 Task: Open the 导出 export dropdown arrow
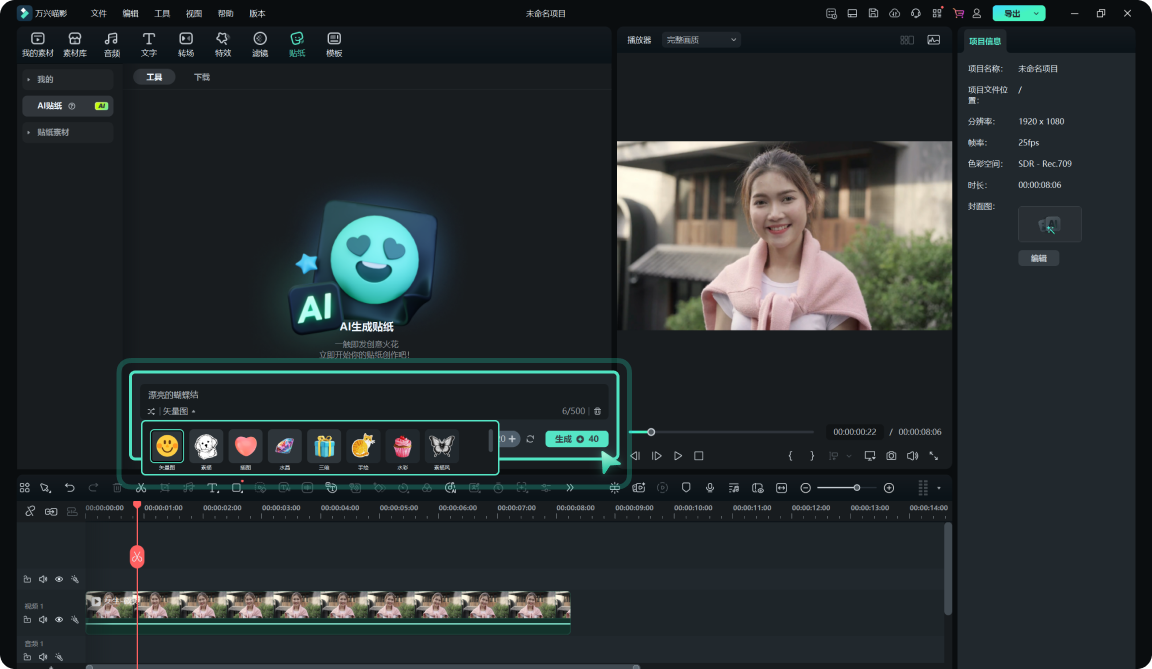(1038, 13)
